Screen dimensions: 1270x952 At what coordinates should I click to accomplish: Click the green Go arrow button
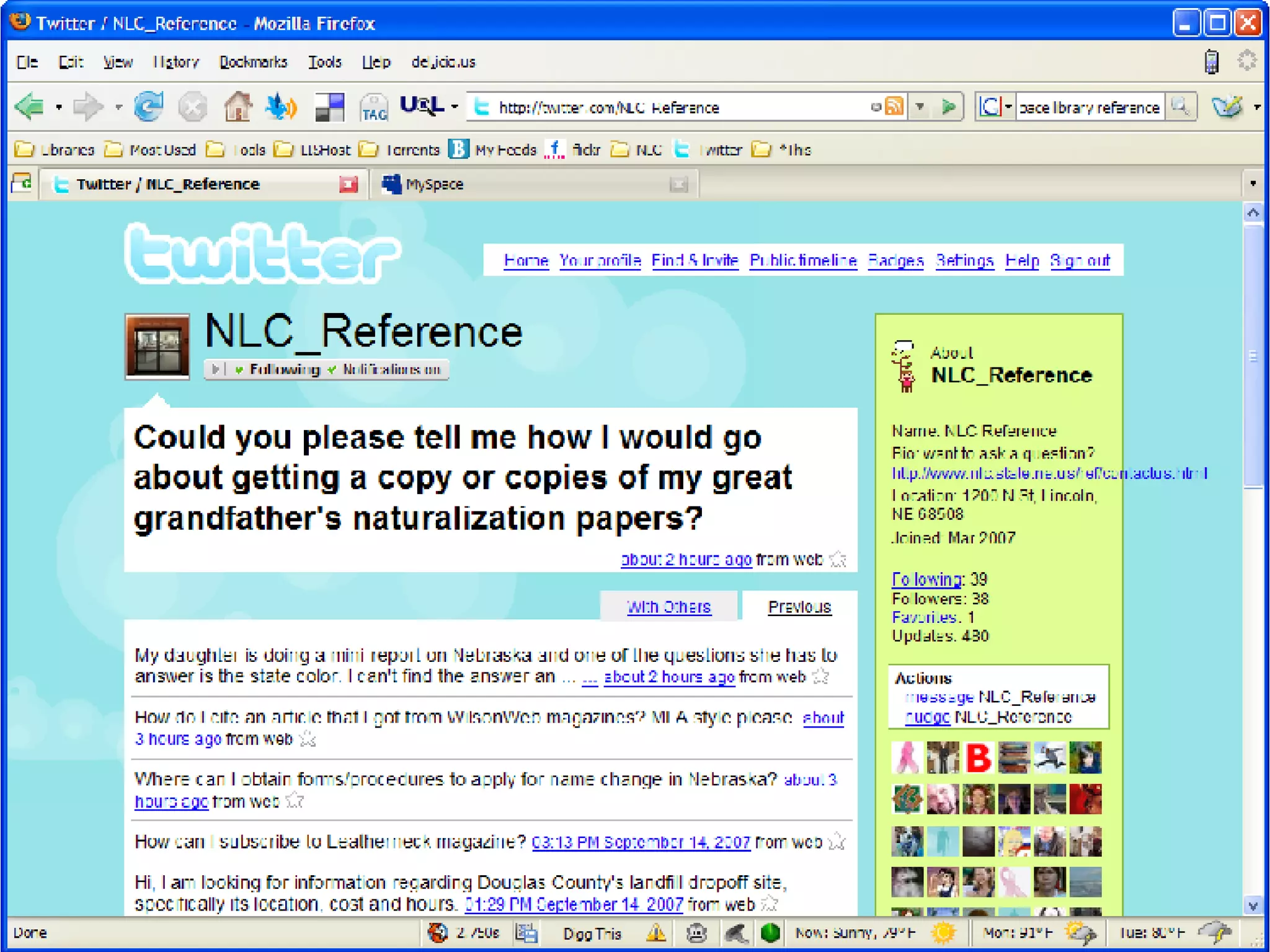point(948,107)
